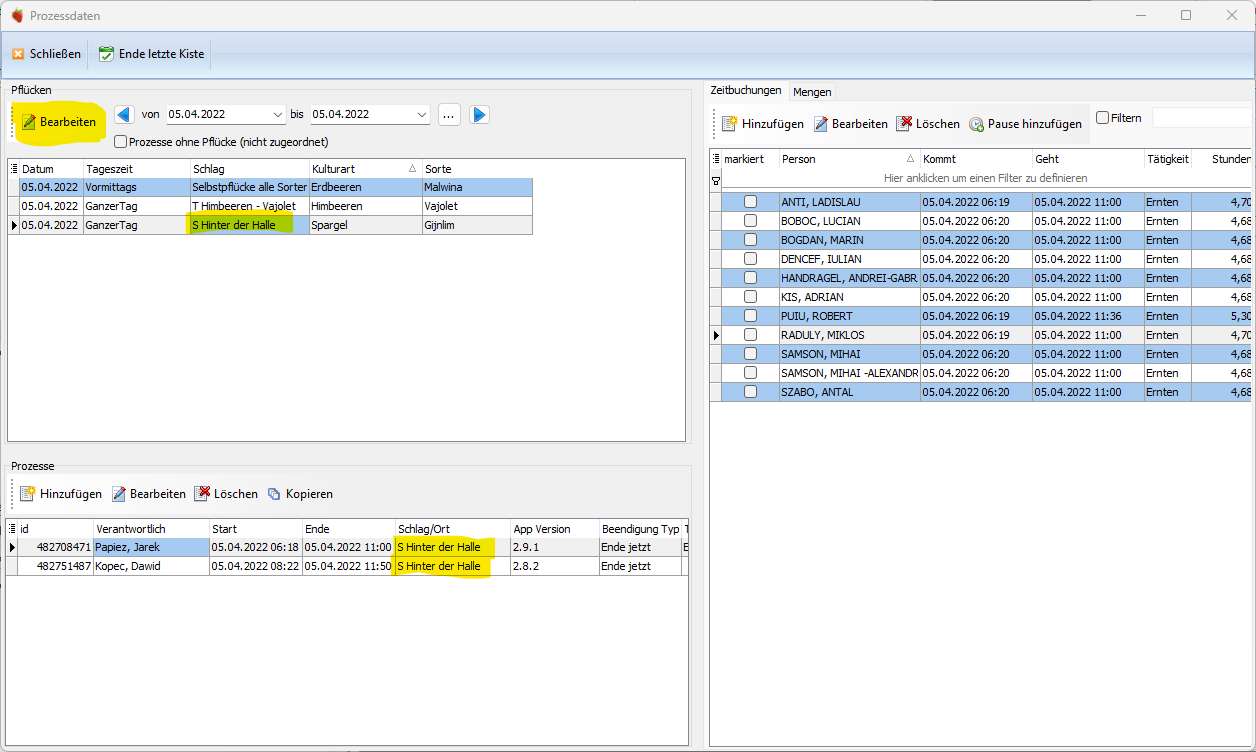Mark checkbox for PUIU, ROBERT
Screen dimensions: 1256x752
coord(750,316)
